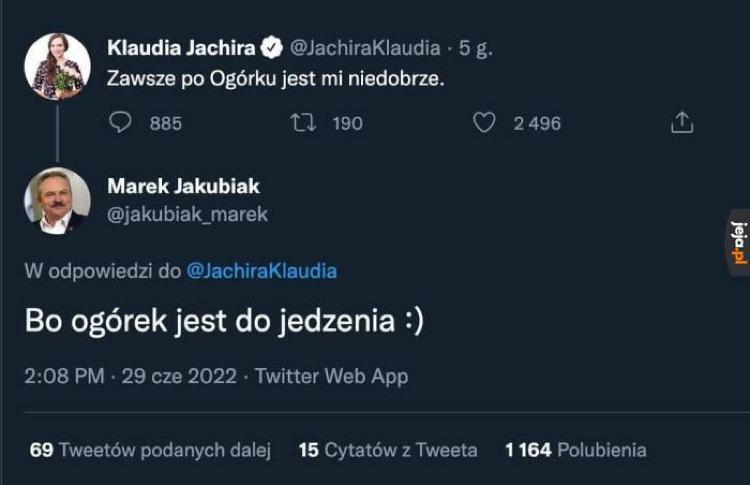750x485 pixels.
Task: Open the @JachiraKlaudia handle beside the name
Action: coord(364,47)
